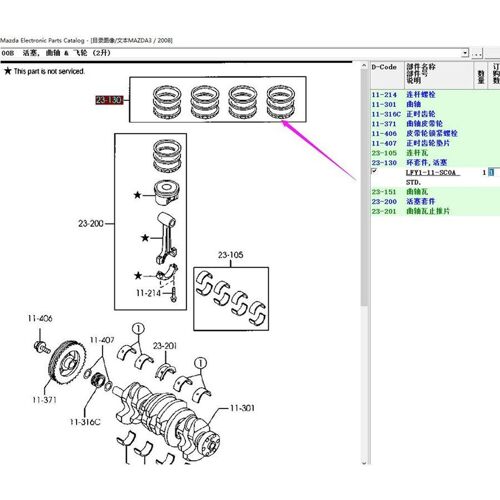Open part number LFY1-11-SC0A link
Image resolution: width=500 pixels, height=500 pixels.
coord(431,172)
